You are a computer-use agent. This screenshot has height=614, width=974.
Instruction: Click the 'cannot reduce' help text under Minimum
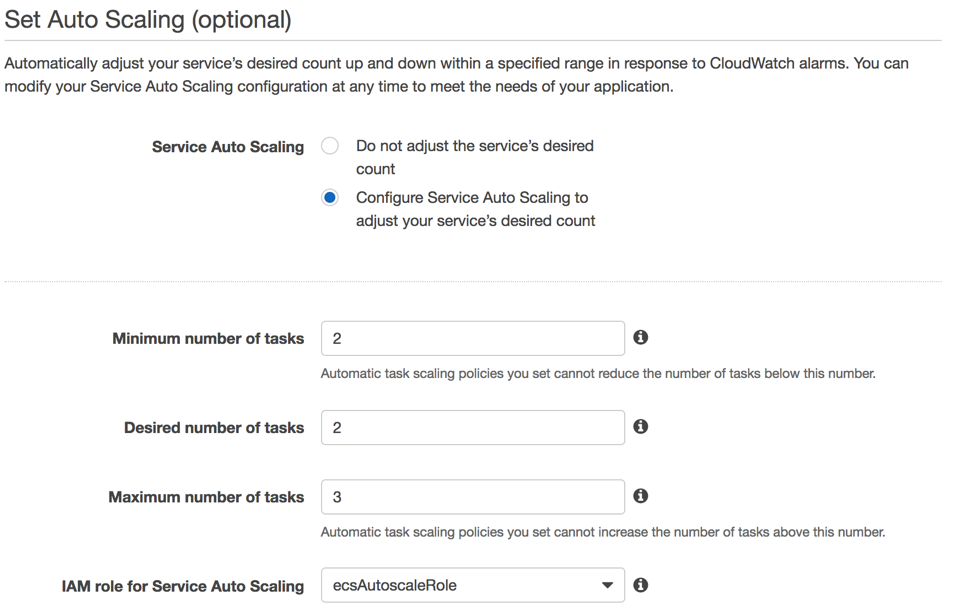point(598,374)
